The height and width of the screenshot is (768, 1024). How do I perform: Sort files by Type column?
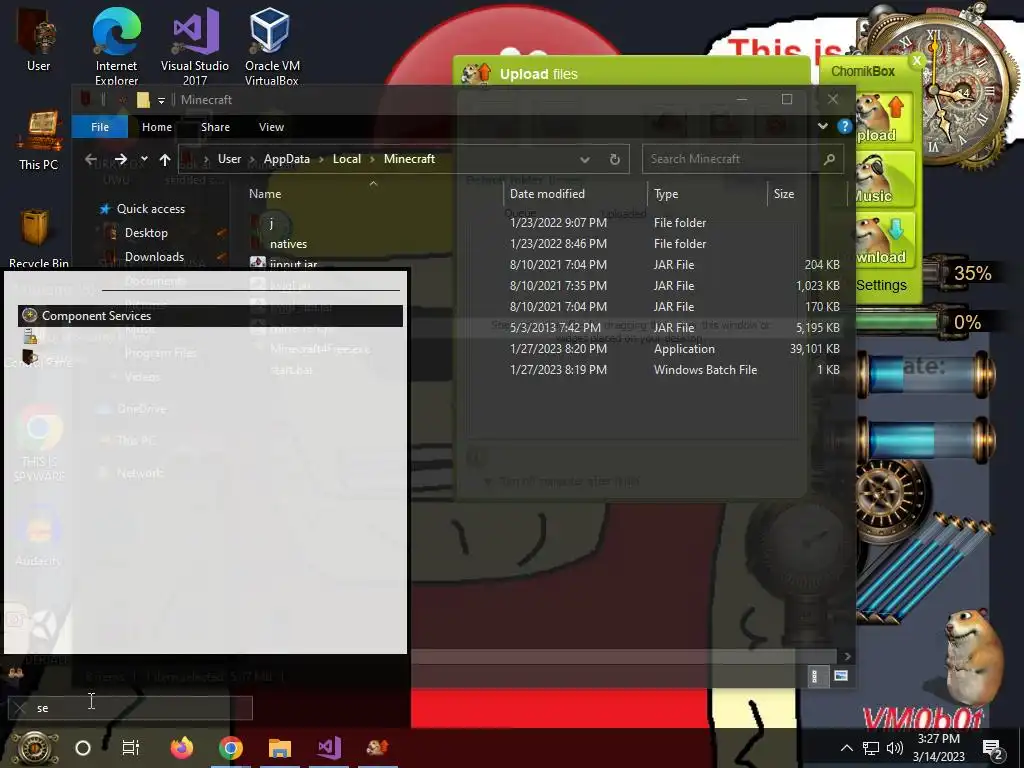(x=666, y=194)
